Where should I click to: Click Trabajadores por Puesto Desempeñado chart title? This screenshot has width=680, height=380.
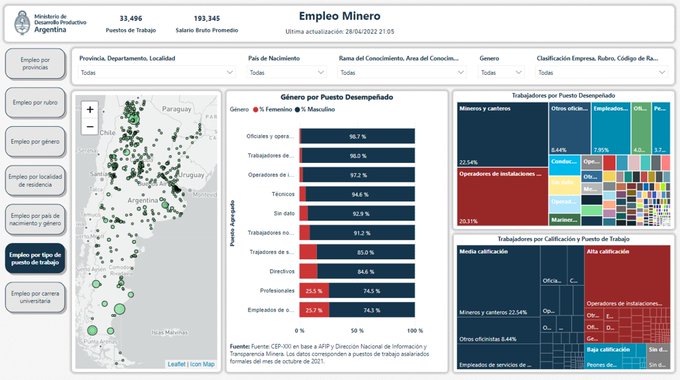click(x=563, y=95)
